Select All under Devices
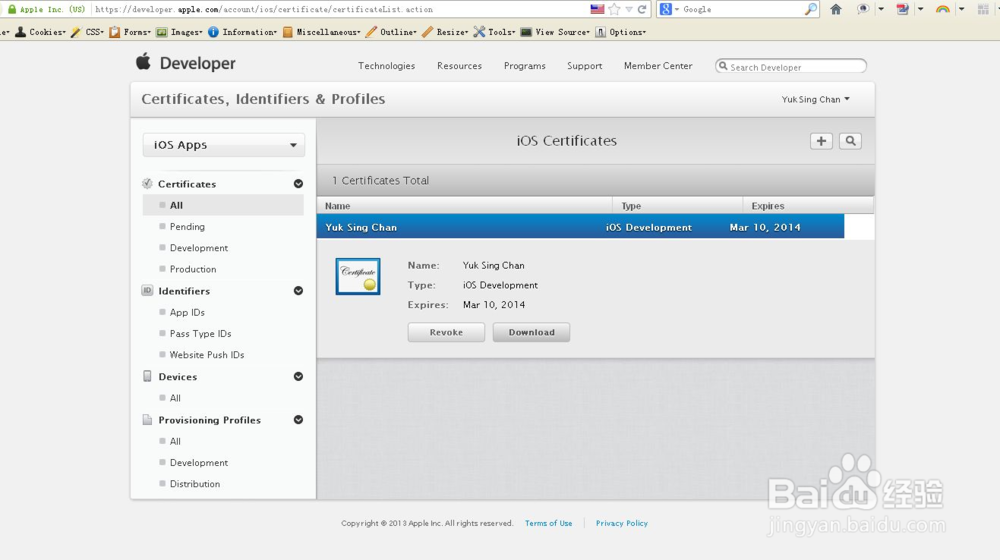This screenshot has height=560, width=1000. 175,398
